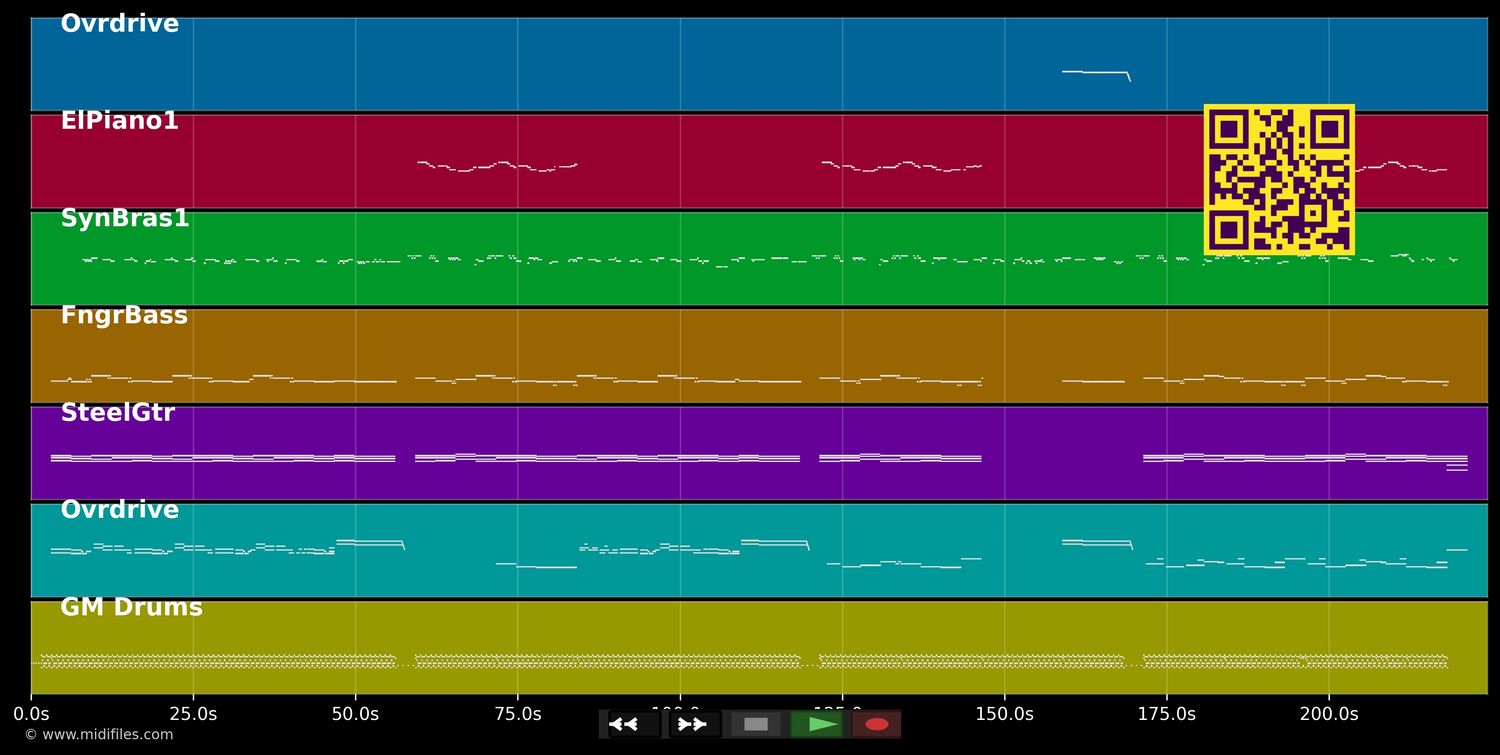Select the ElPiano1 track label
The height and width of the screenshot is (755, 1500).
tap(120, 121)
